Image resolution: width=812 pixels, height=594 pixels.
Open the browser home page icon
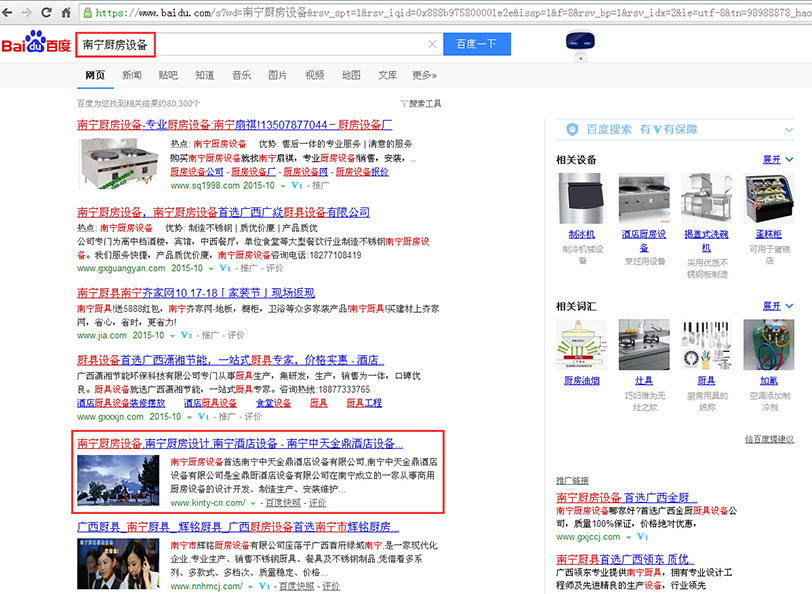(66, 12)
